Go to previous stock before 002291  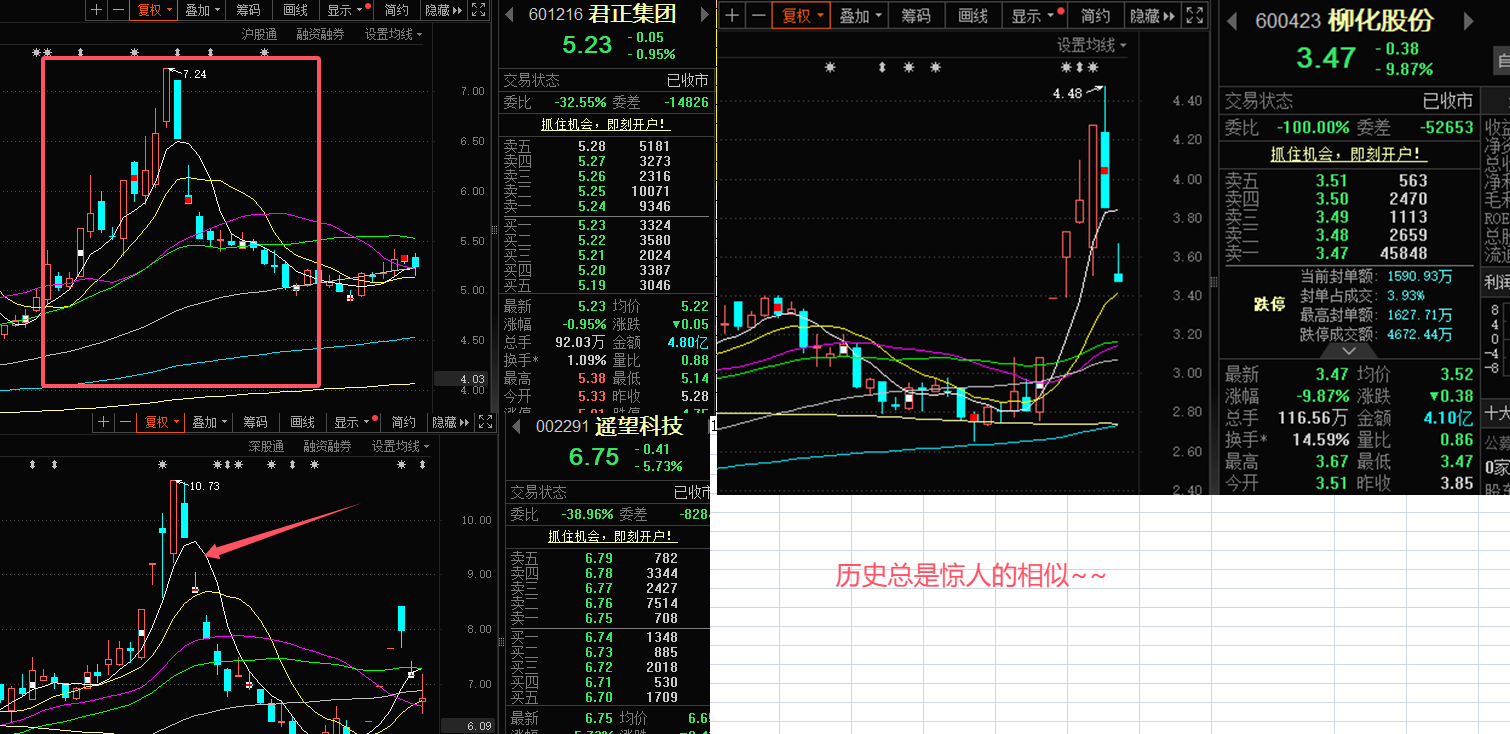(517, 427)
